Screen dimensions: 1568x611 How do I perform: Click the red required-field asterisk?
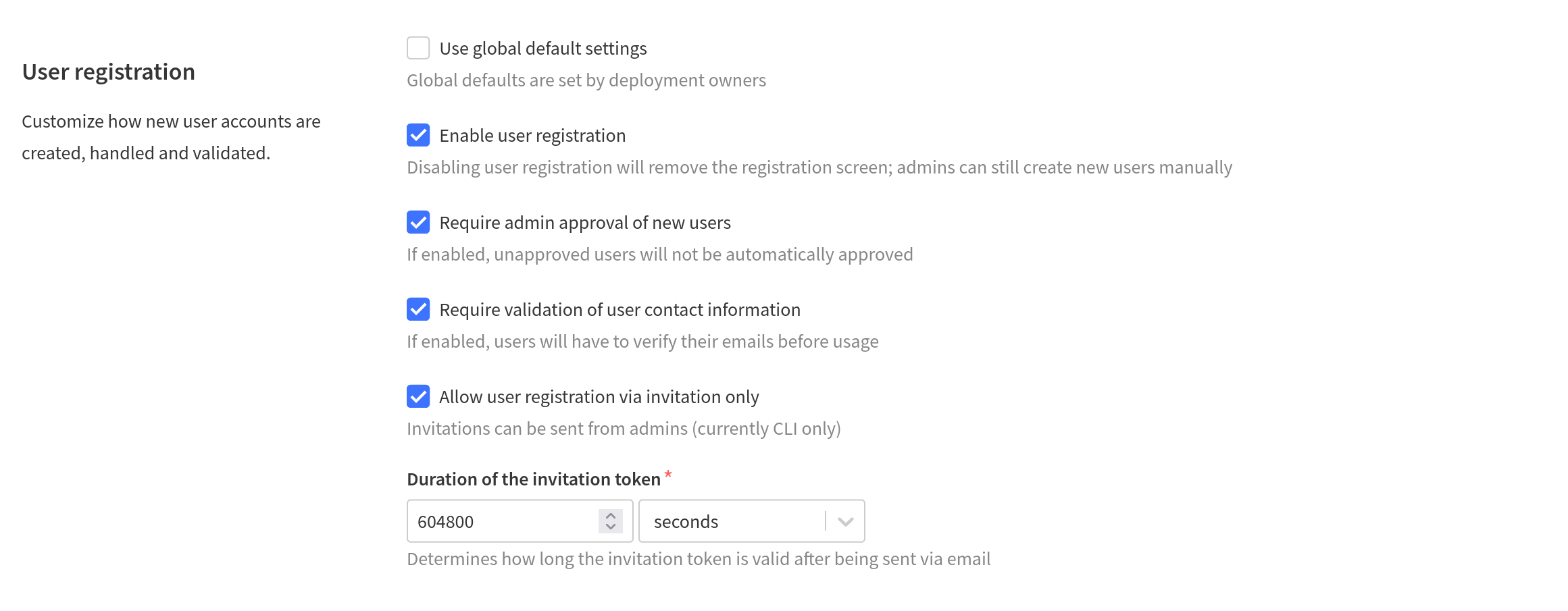[x=668, y=474]
